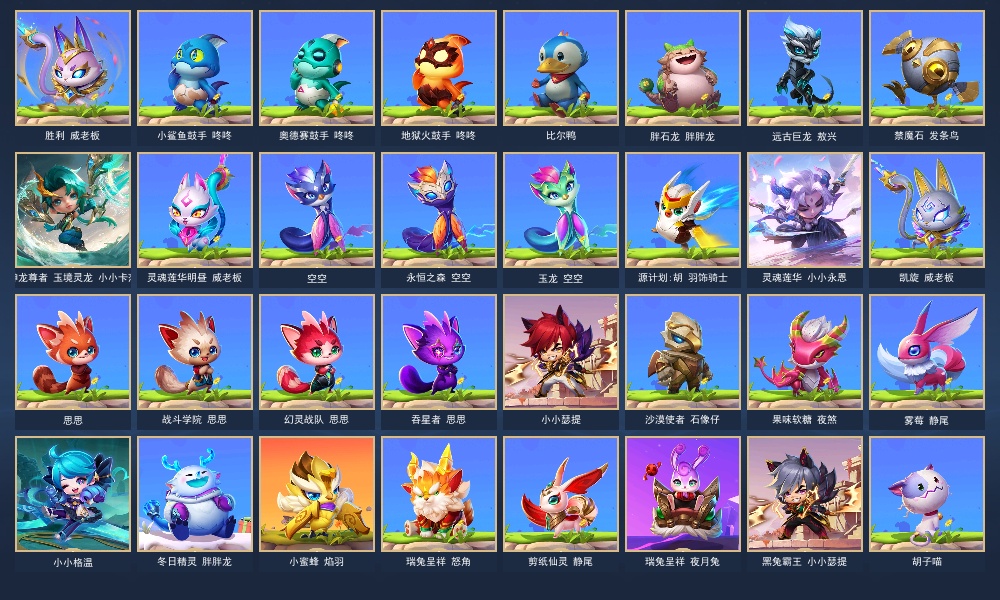
Task: Select the 胡子喵 cat little legend
Action: [x=927, y=494]
